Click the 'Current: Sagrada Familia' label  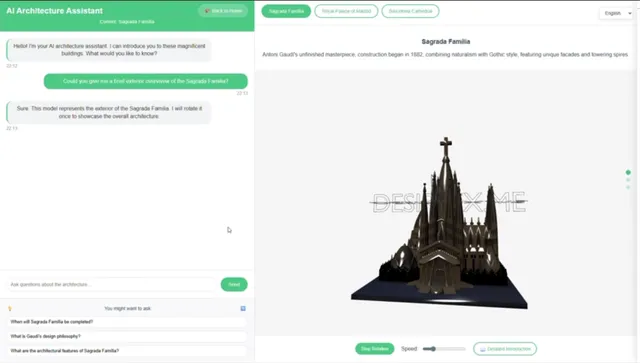127,22
